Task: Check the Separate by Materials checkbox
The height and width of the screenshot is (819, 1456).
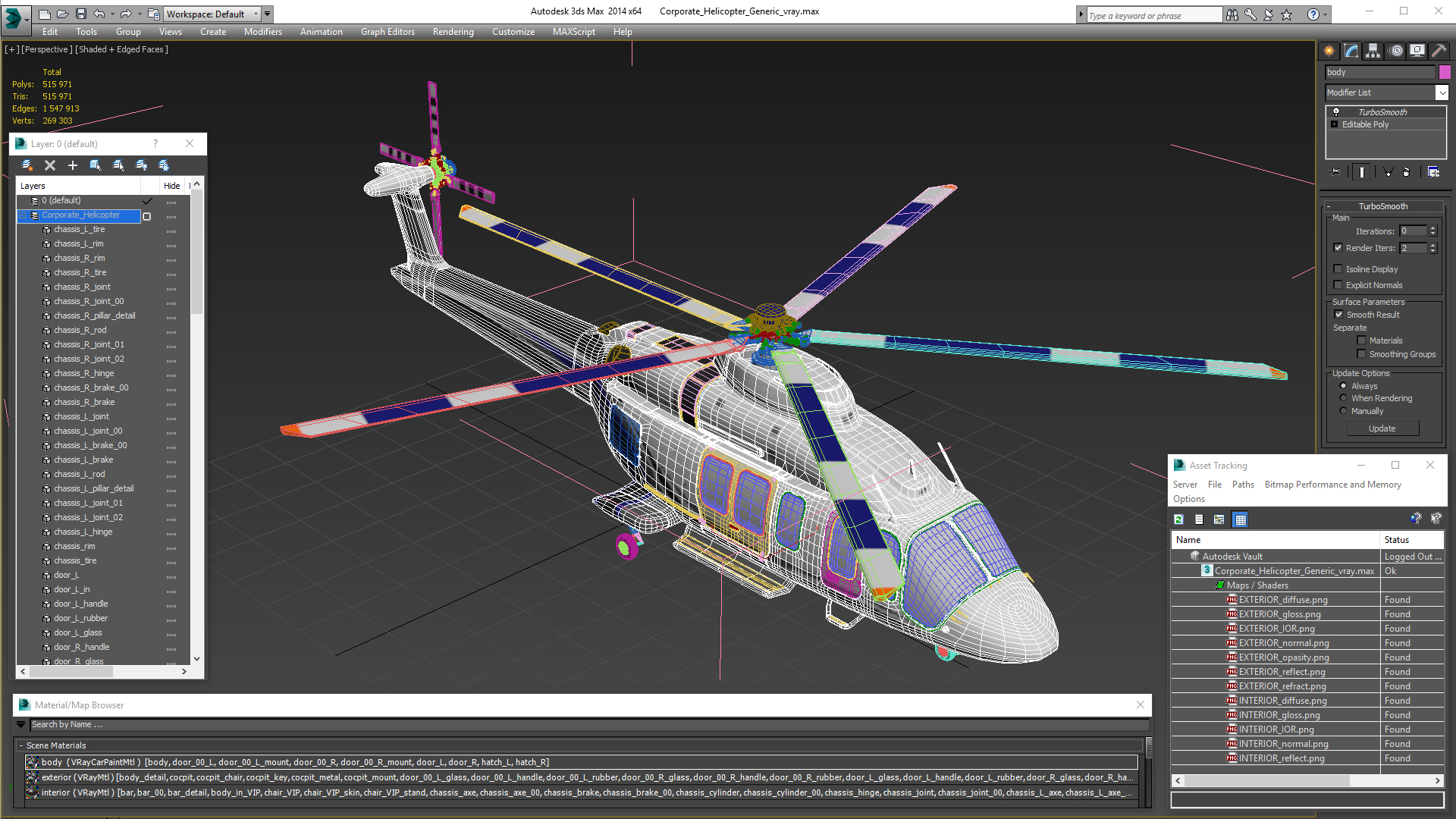Action: click(x=1362, y=340)
